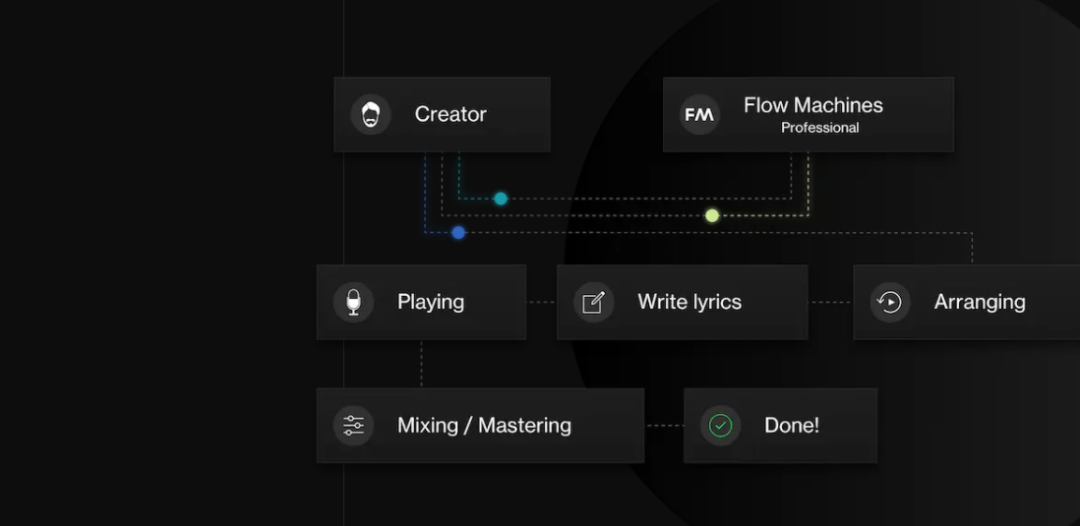Select the Professional subtitle under Flow Machines
Screen dimensions: 1080x526
coord(820,128)
